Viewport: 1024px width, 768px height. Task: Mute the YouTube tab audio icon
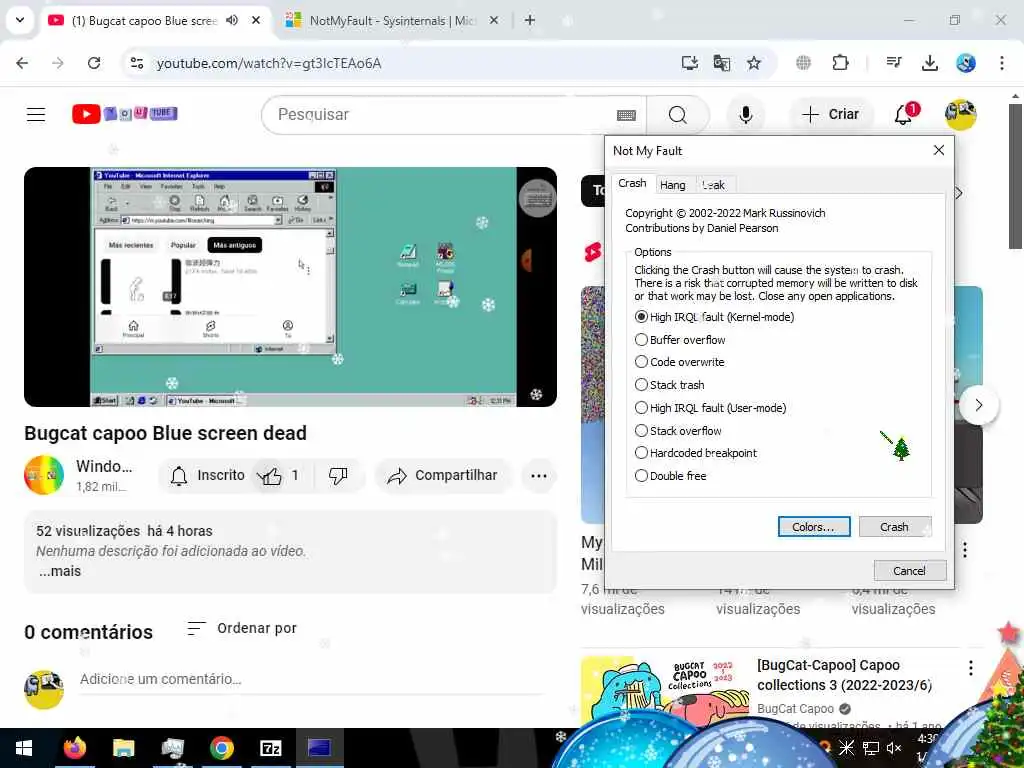[x=232, y=20]
